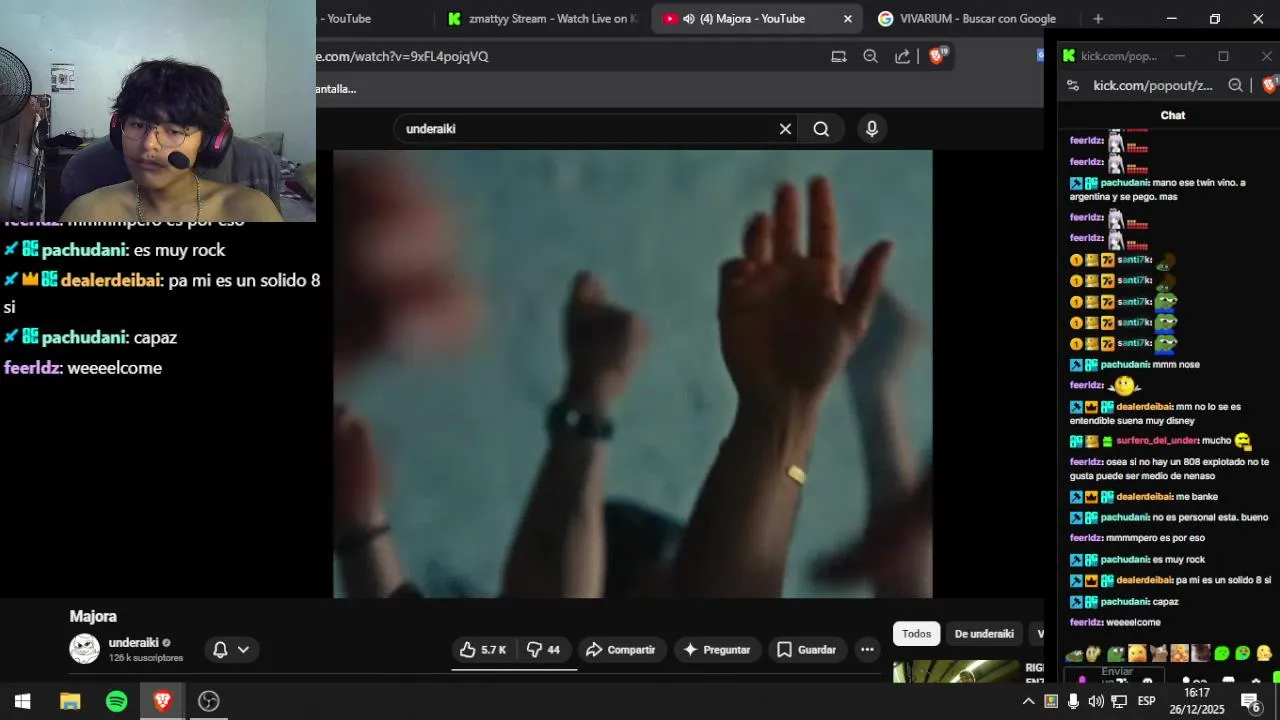This screenshot has height=720, width=1280.
Task: Switch to VIVARIUM Google search tab
Action: point(967,19)
